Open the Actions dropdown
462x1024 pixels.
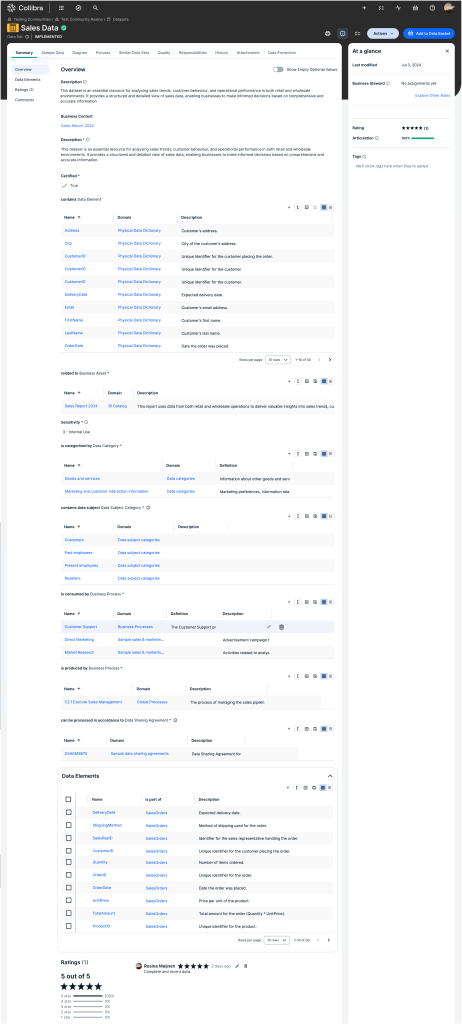tap(383, 33)
